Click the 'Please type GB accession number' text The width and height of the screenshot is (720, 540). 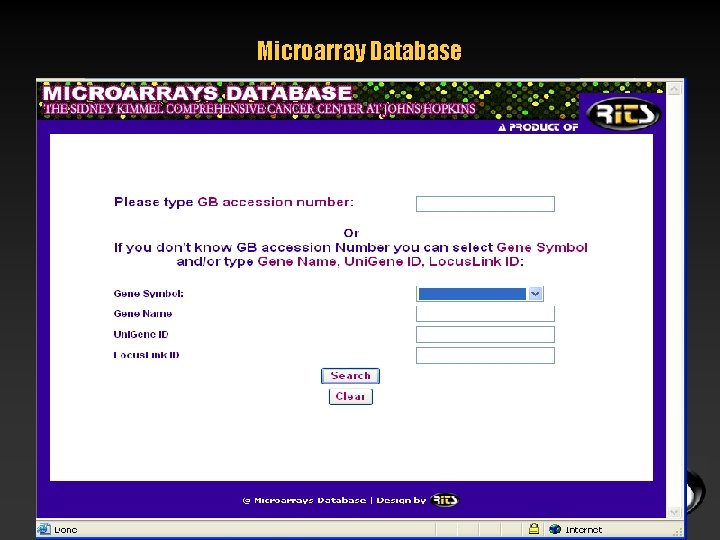point(234,202)
